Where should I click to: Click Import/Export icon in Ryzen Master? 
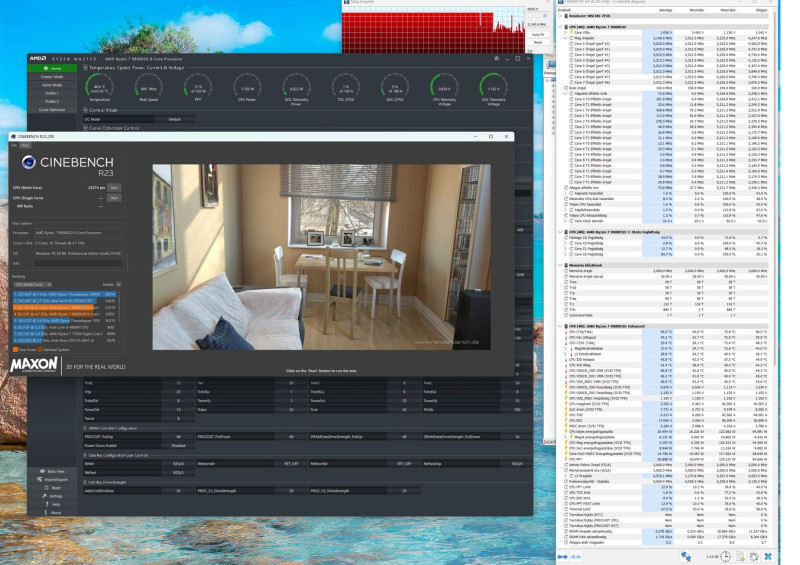tap(40, 479)
